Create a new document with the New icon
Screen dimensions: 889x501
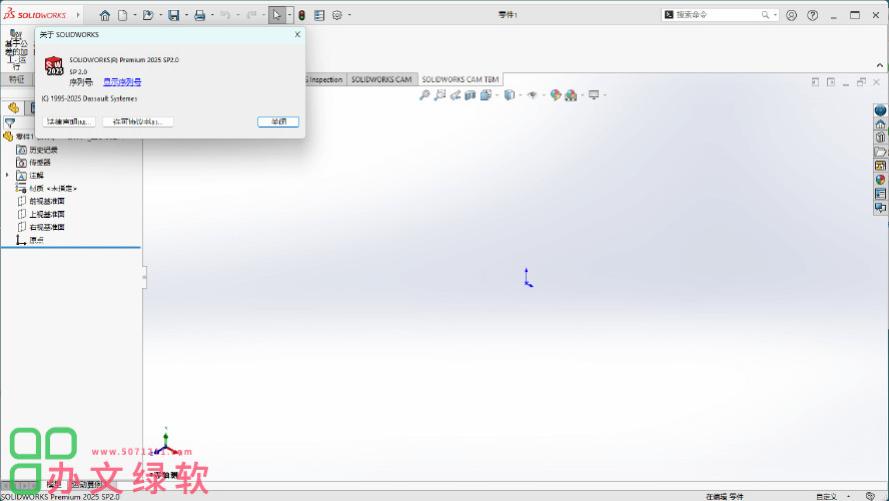(122, 15)
